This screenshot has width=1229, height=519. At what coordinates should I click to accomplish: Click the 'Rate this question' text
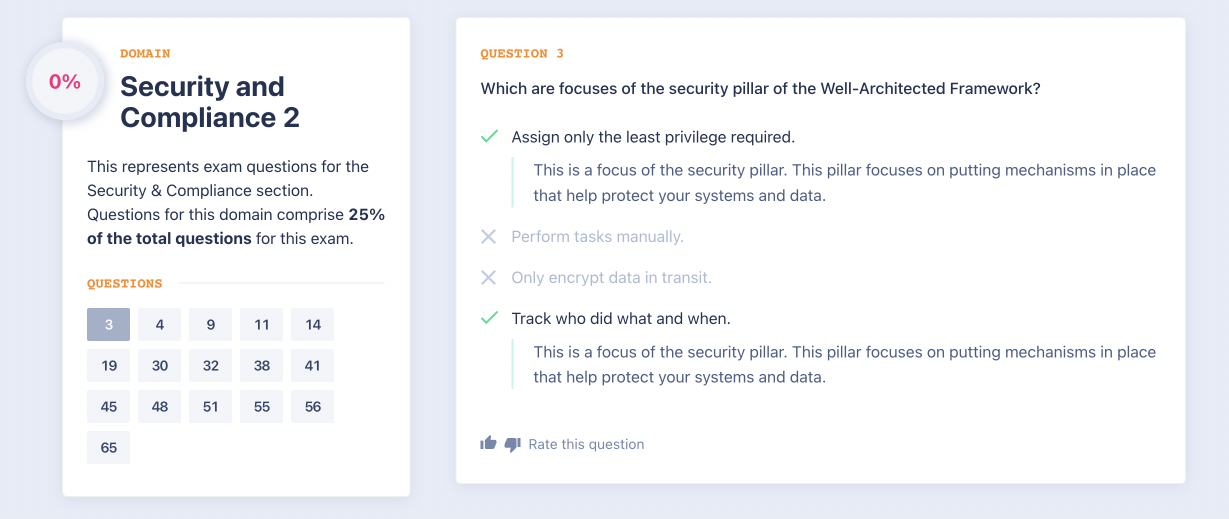pyautogui.click(x=586, y=444)
